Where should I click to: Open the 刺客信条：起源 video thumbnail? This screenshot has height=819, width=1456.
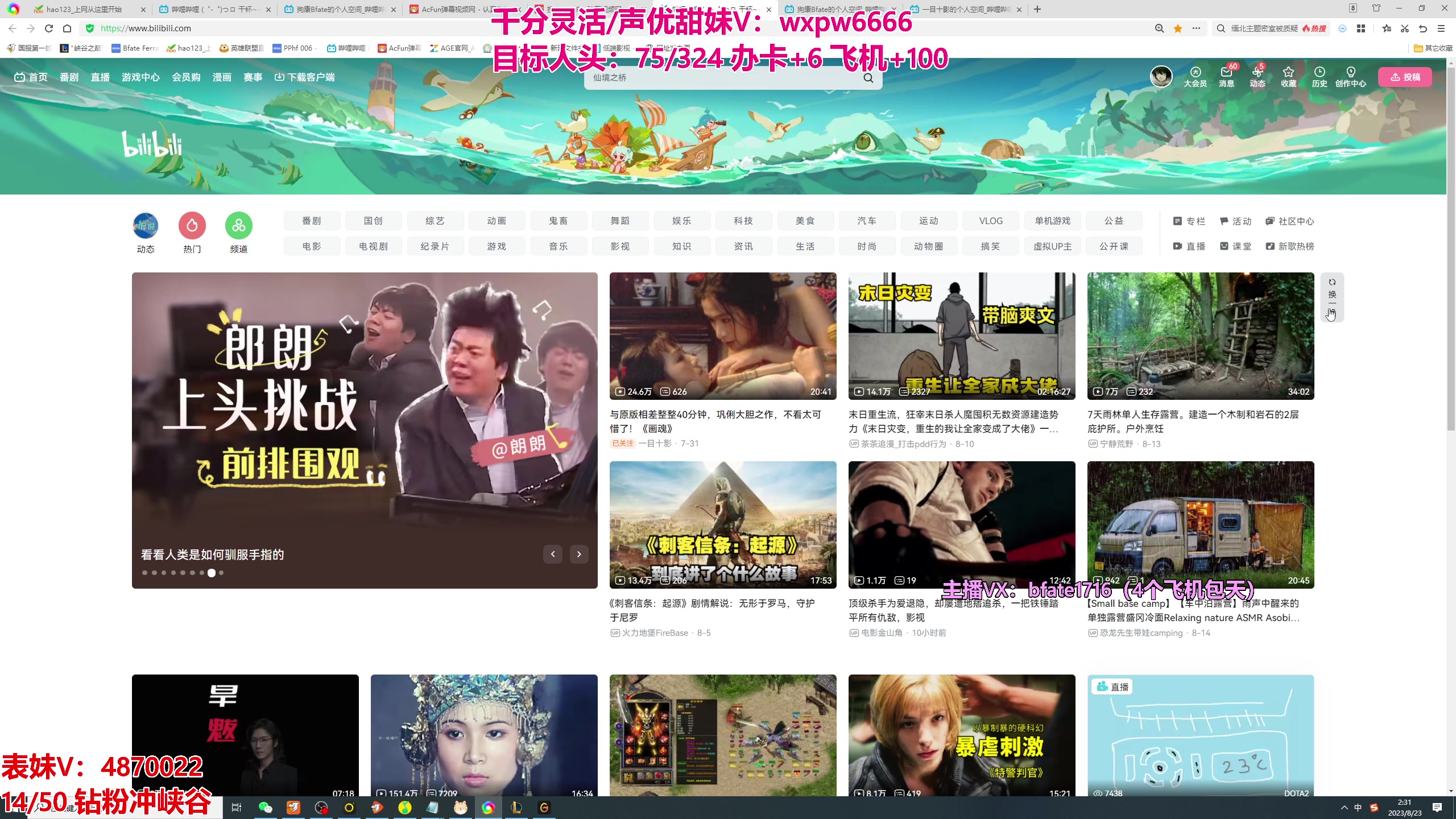click(723, 524)
